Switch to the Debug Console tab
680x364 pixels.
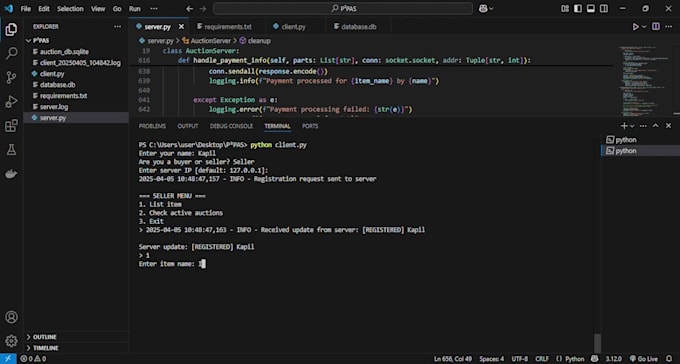point(232,126)
